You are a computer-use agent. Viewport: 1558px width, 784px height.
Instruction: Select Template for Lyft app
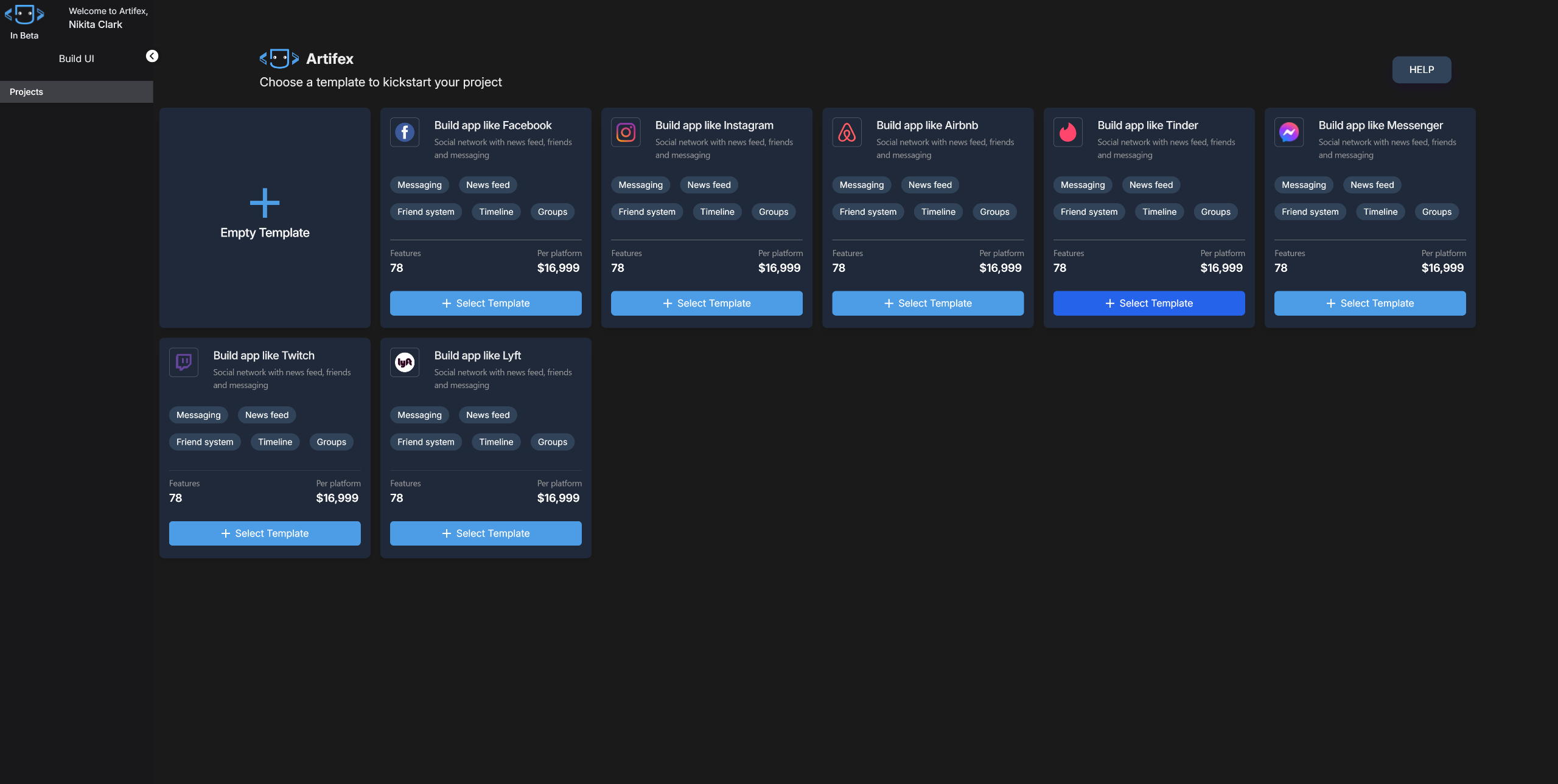[x=486, y=533]
